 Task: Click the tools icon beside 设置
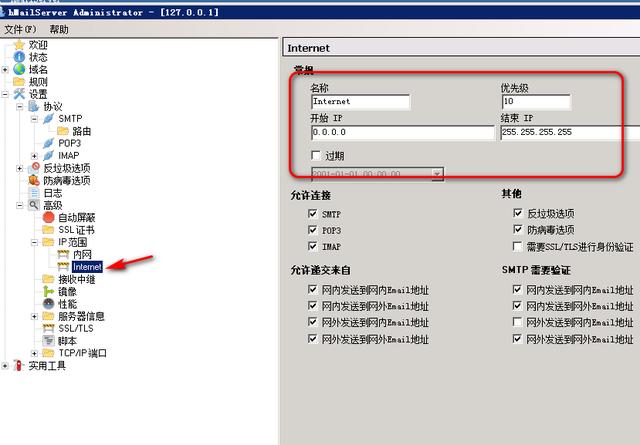click(19, 94)
